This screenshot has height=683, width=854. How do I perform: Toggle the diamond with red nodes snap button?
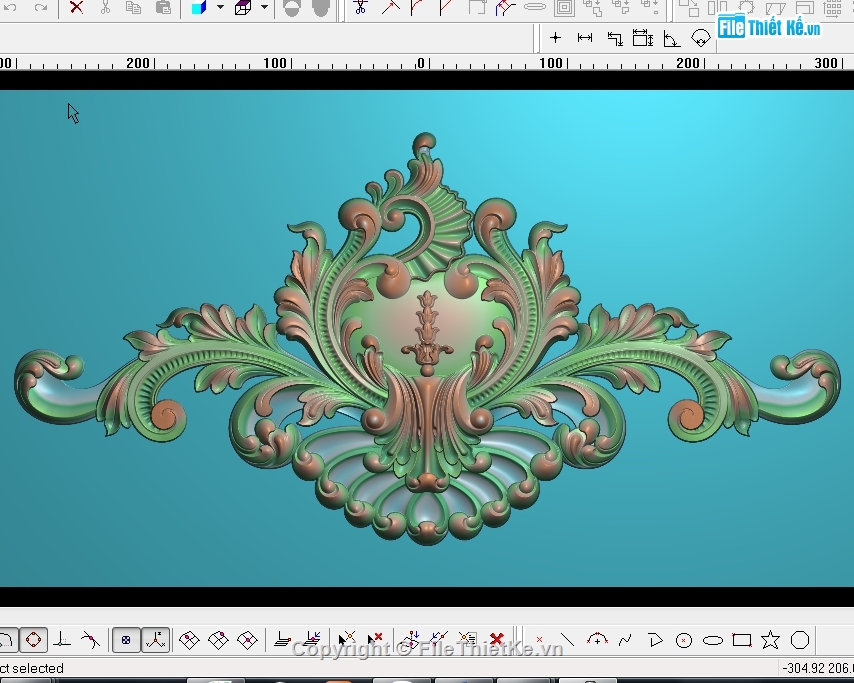33,639
